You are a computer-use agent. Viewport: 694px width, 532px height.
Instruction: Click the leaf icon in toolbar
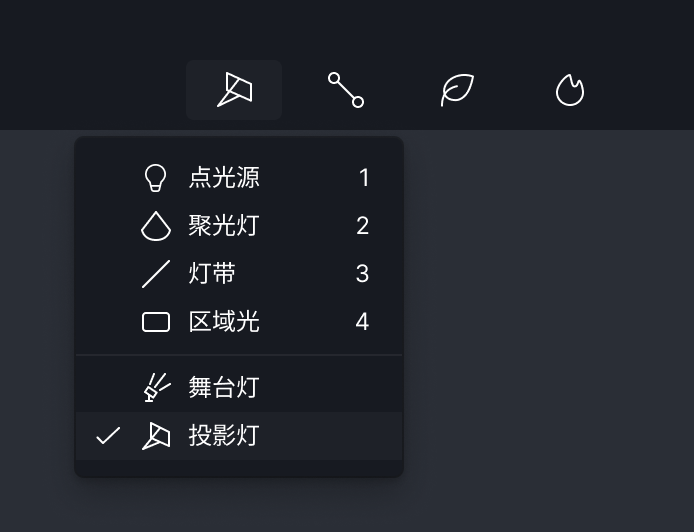pyautogui.click(x=457, y=90)
